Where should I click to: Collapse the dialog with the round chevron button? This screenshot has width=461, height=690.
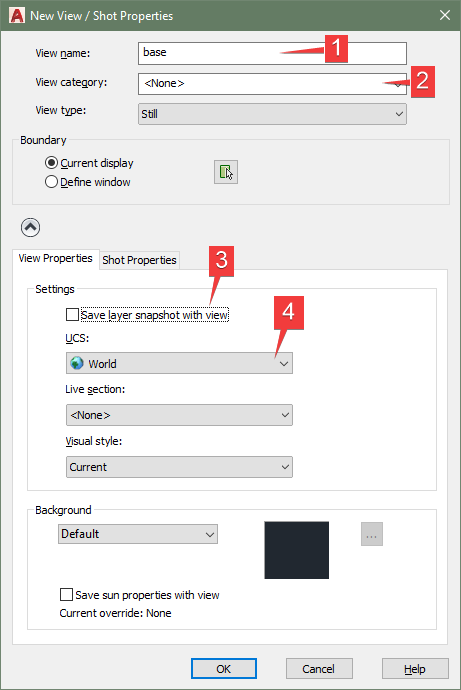point(30,228)
